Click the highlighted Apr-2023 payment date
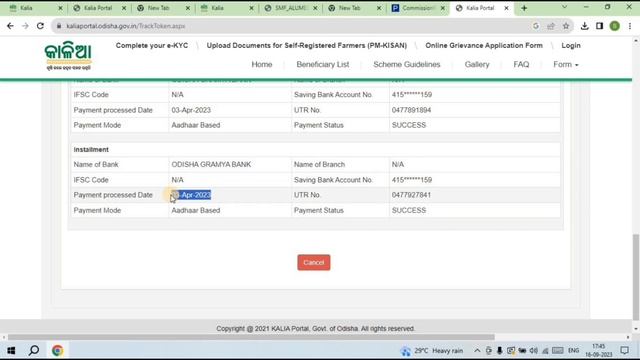Image resolution: width=640 pixels, height=360 pixels. [x=191, y=195]
